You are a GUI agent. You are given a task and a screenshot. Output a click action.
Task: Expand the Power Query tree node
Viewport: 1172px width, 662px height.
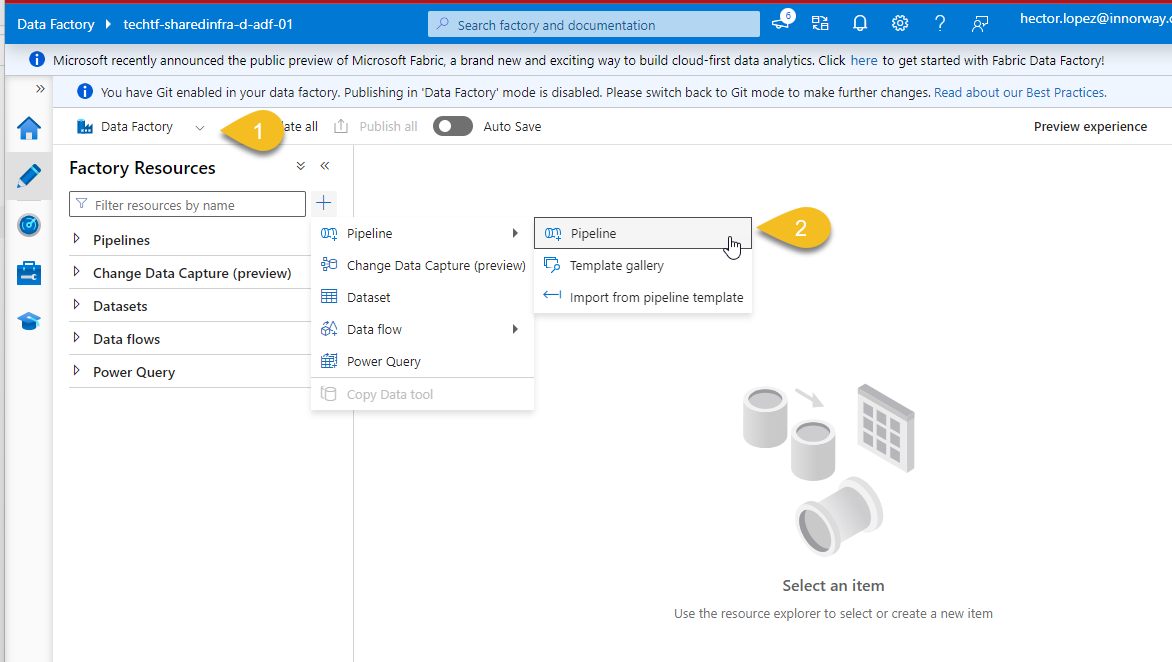point(76,371)
